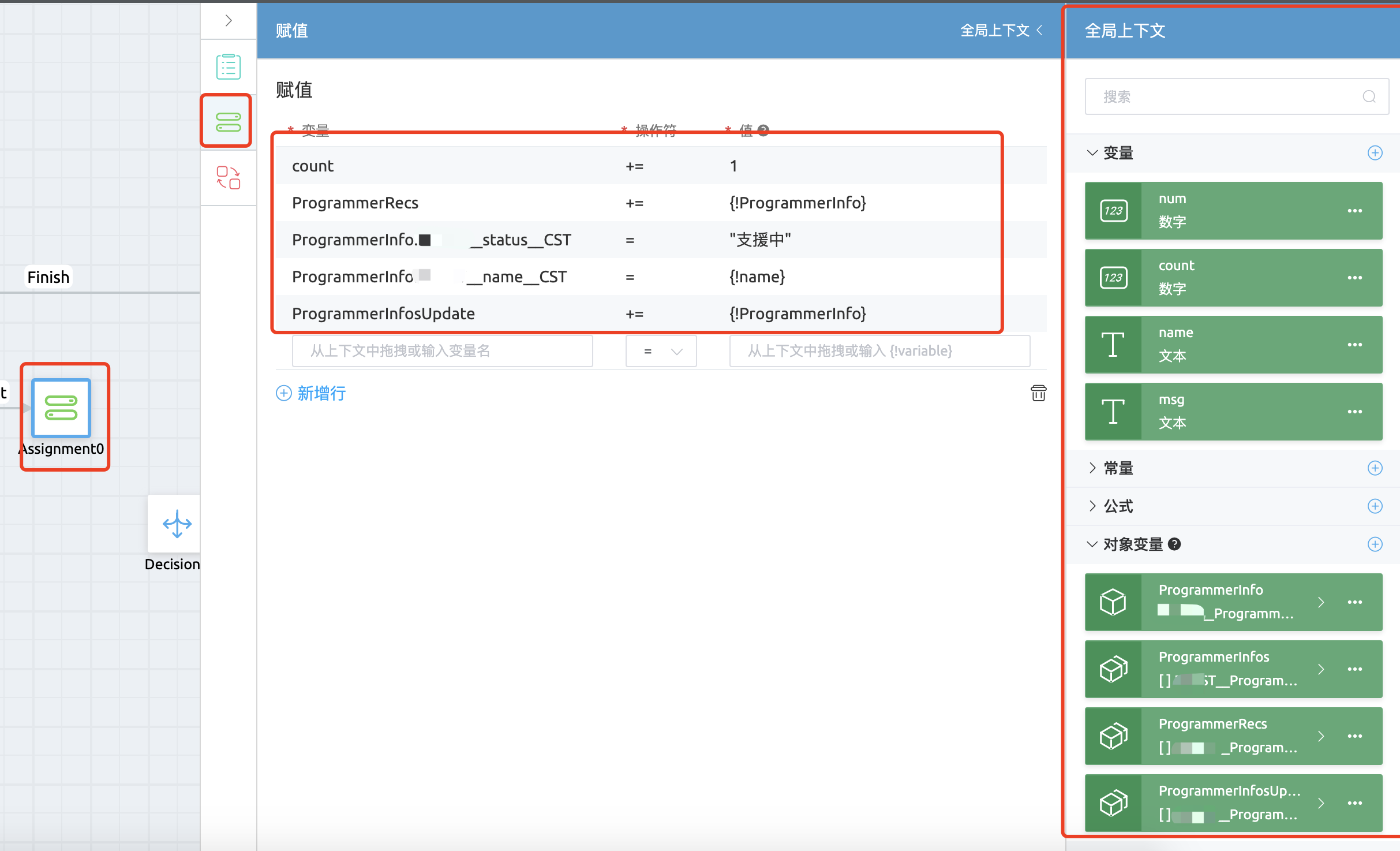
Task: Collapse sidebar with top arrow chevron
Action: point(229,21)
